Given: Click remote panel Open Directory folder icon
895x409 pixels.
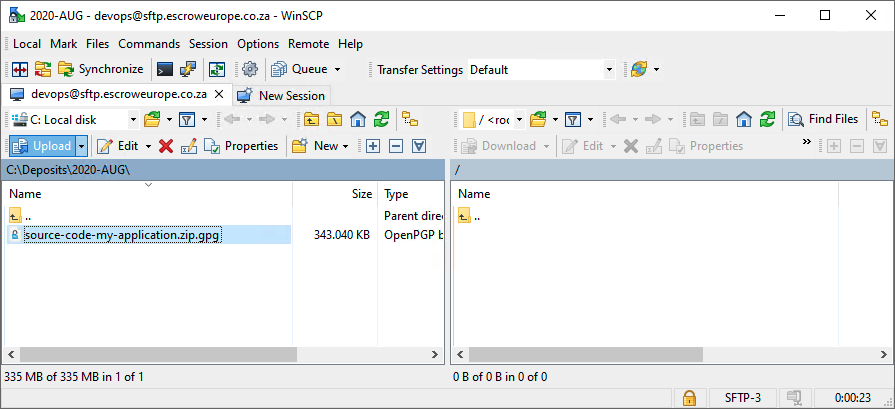Looking at the screenshot, I should point(538,120).
